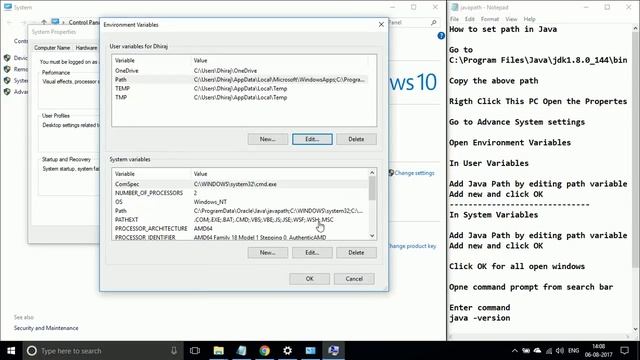Click the search icon in Control Panel
This screenshot has width=640, height=360.
(433, 22)
